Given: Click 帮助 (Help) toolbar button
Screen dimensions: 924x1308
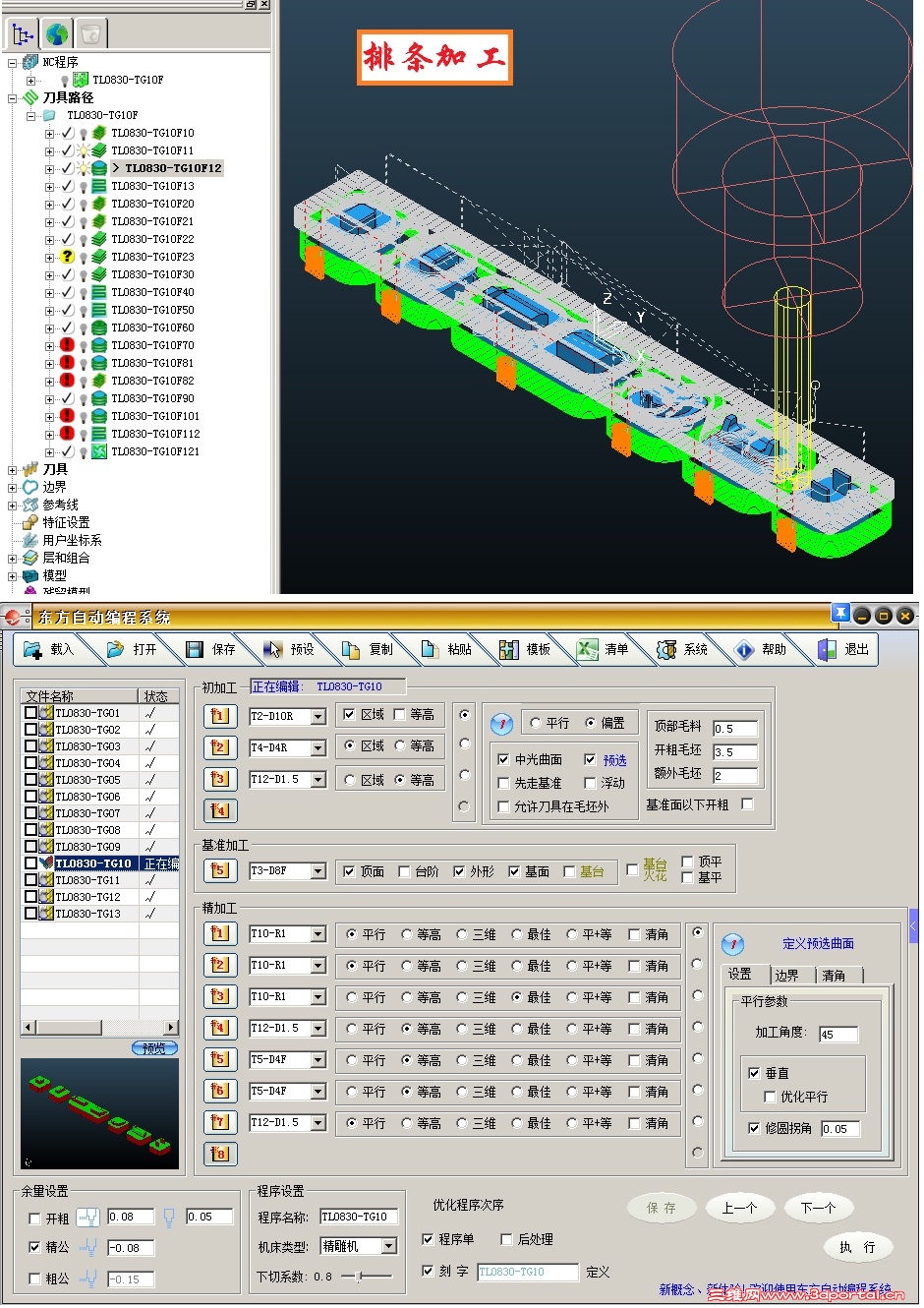Looking at the screenshot, I should (x=761, y=649).
